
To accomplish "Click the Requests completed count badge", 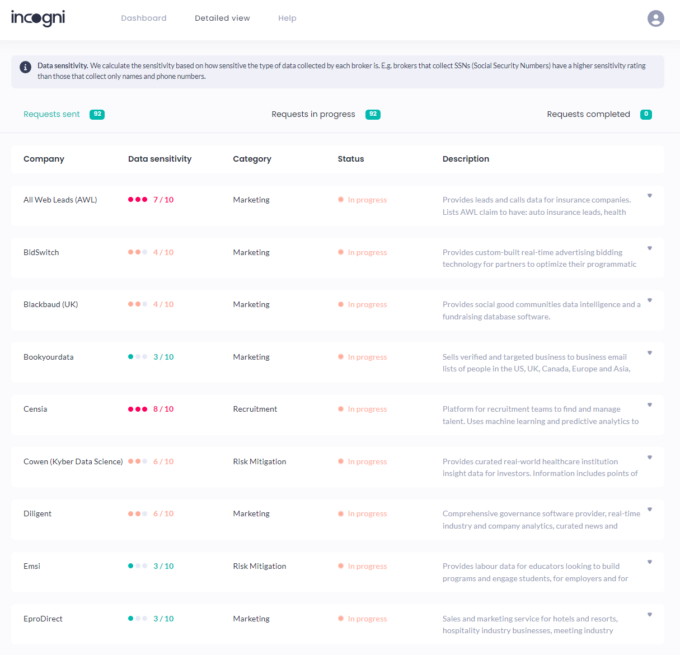I will click(x=646, y=115).
